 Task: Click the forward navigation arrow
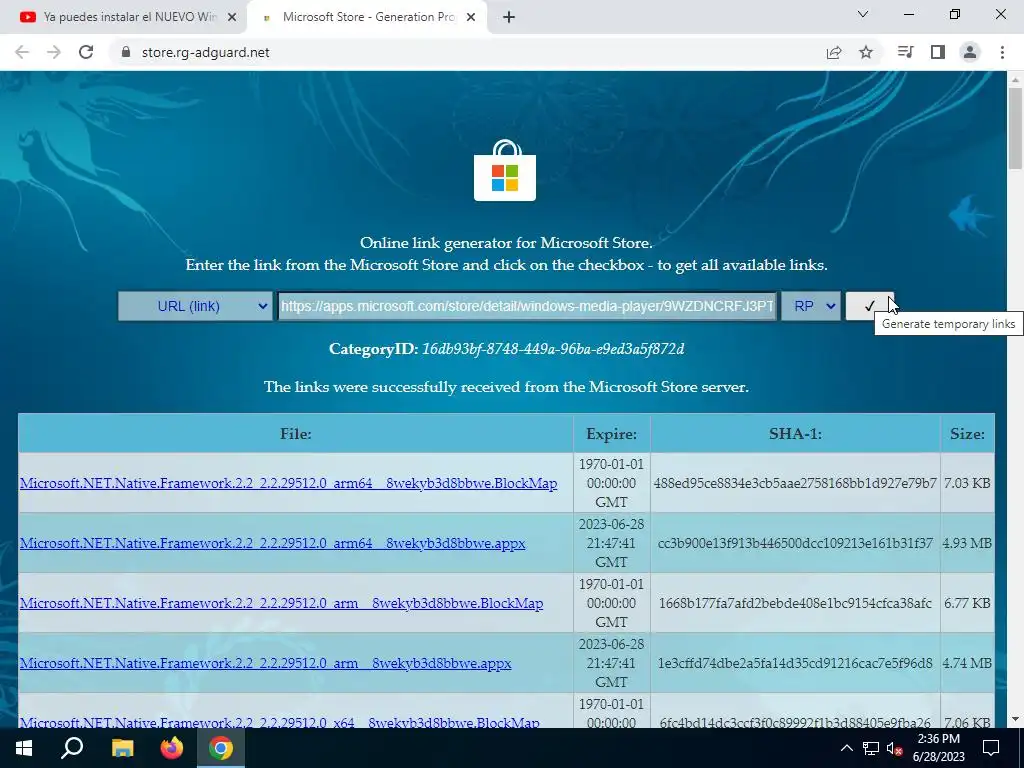click(54, 52)
